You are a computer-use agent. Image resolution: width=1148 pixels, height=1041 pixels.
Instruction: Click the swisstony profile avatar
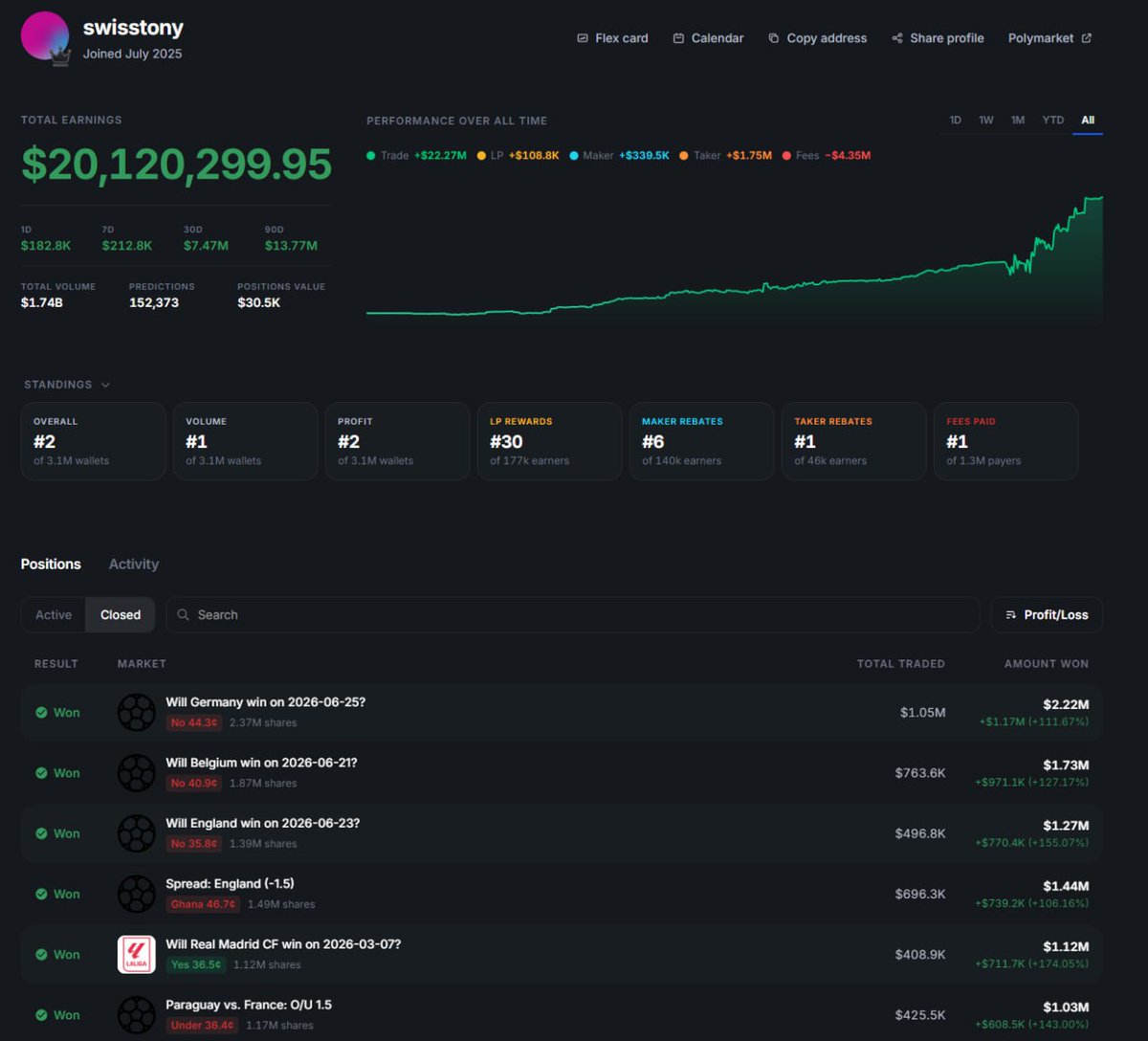(x=45, y=36)
